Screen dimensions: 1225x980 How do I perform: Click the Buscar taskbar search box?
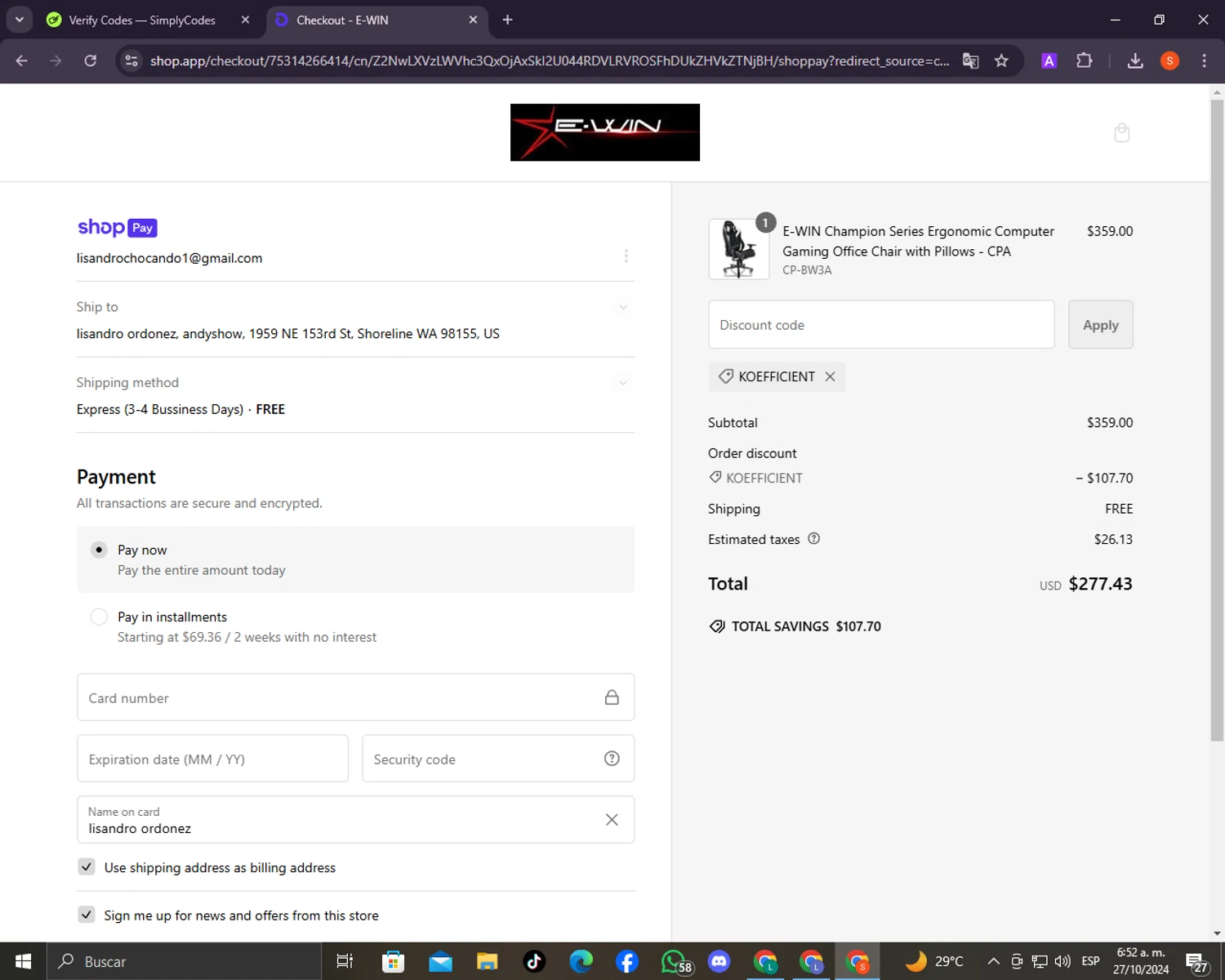[x=184, y=961]
